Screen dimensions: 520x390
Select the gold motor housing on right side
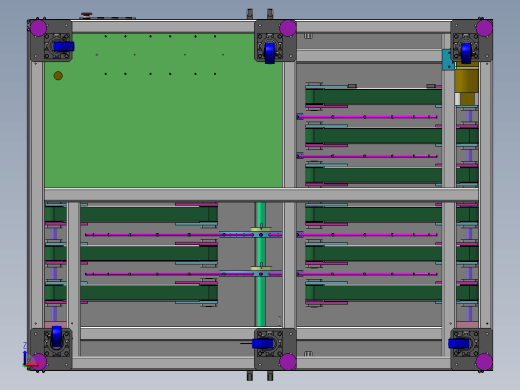point(466,83)
